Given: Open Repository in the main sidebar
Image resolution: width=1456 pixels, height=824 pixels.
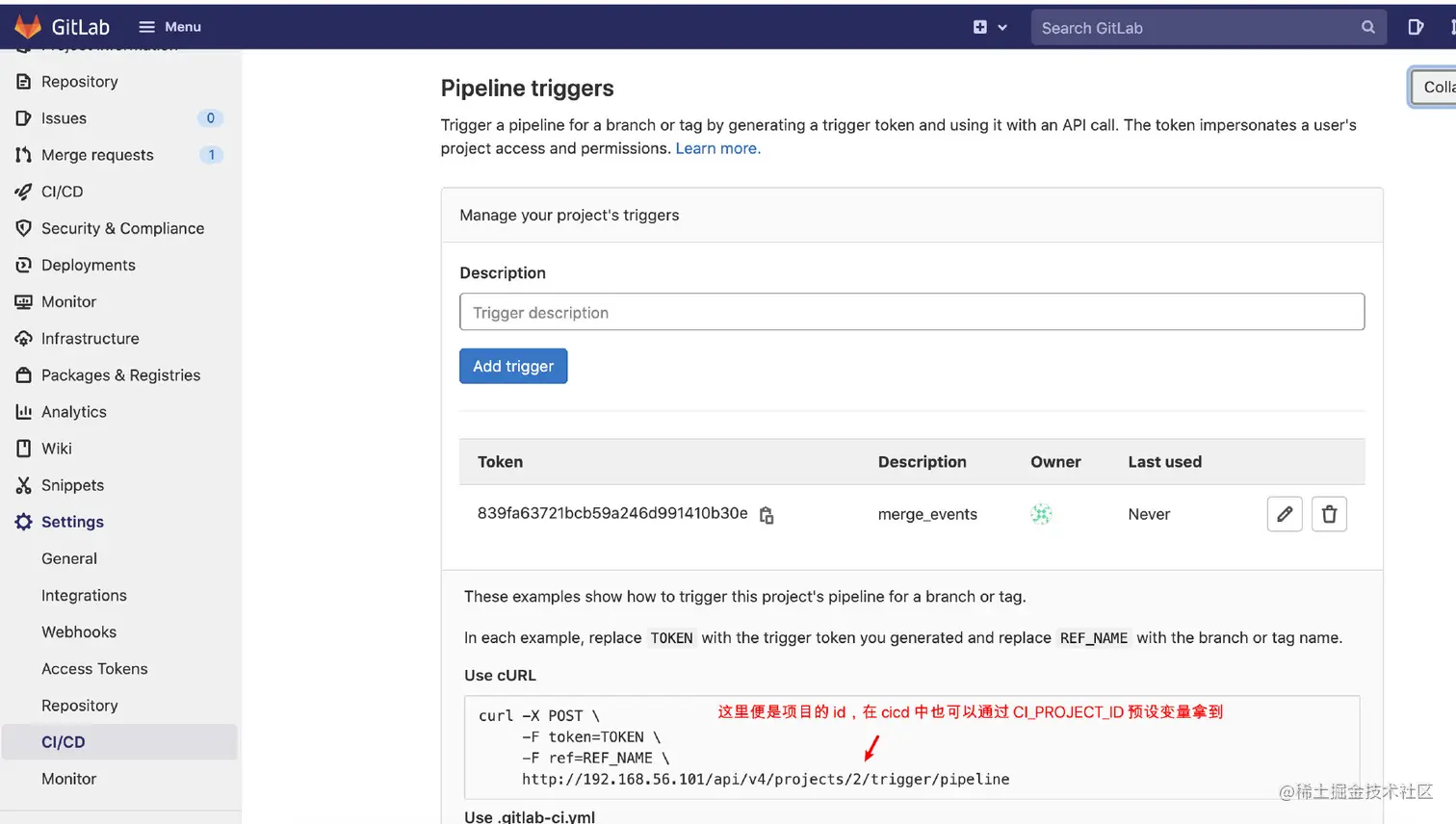Looking at the screenshot, I should 80,82.
